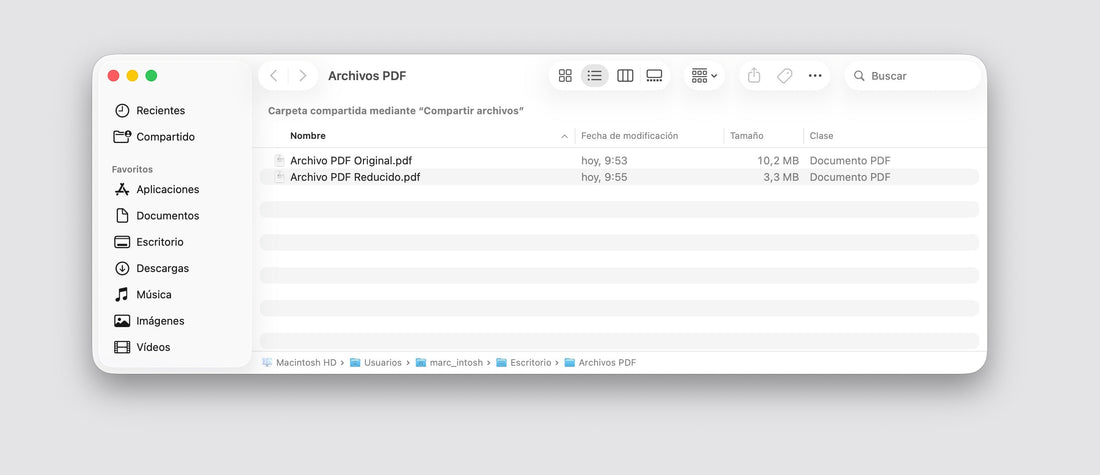
Task: Click the Archivo PDF Reducido.pdf file icon
Action: (x=279, y=177)
